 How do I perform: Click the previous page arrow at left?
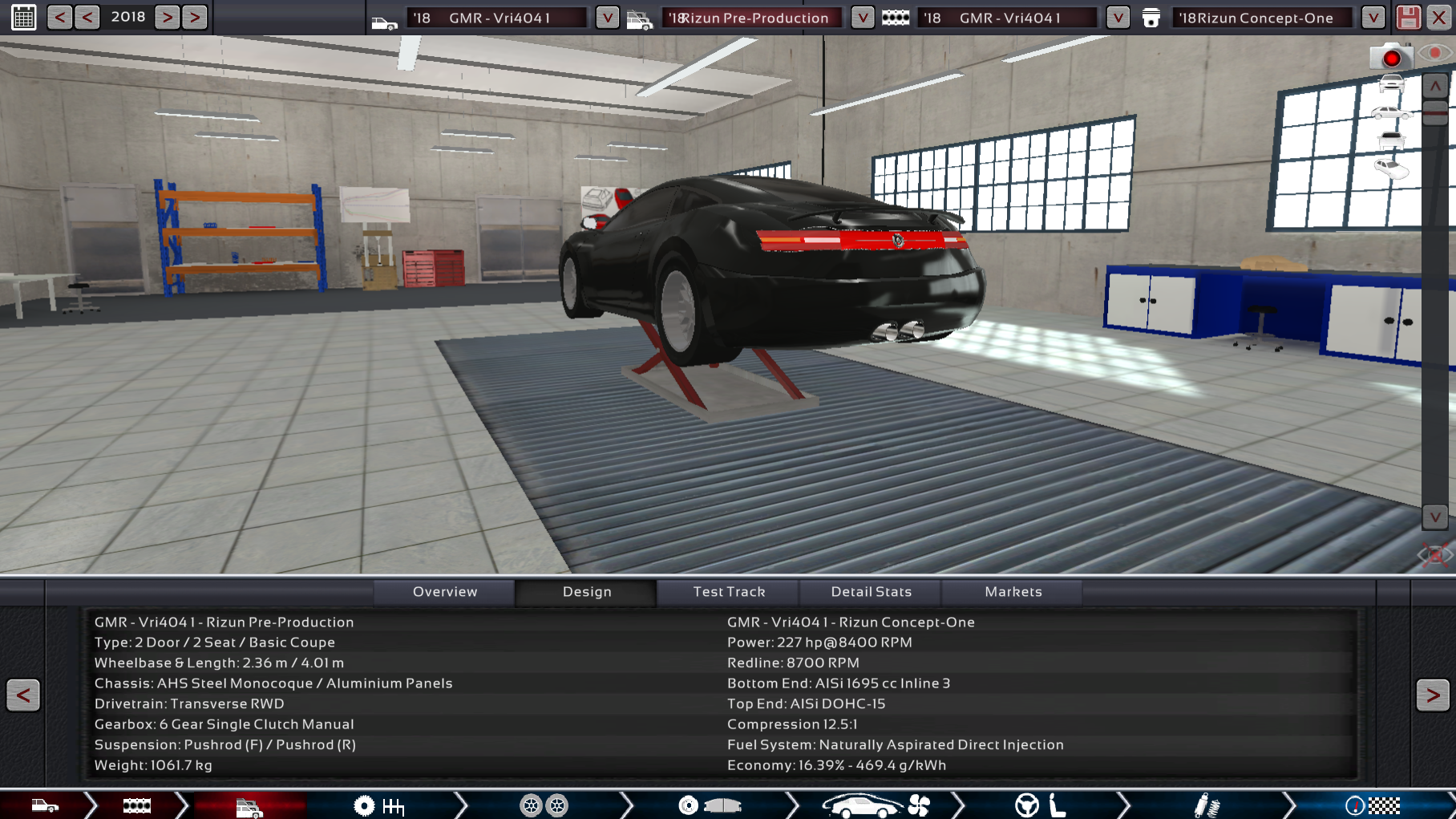pyautogui.click(x=23, y=695)
